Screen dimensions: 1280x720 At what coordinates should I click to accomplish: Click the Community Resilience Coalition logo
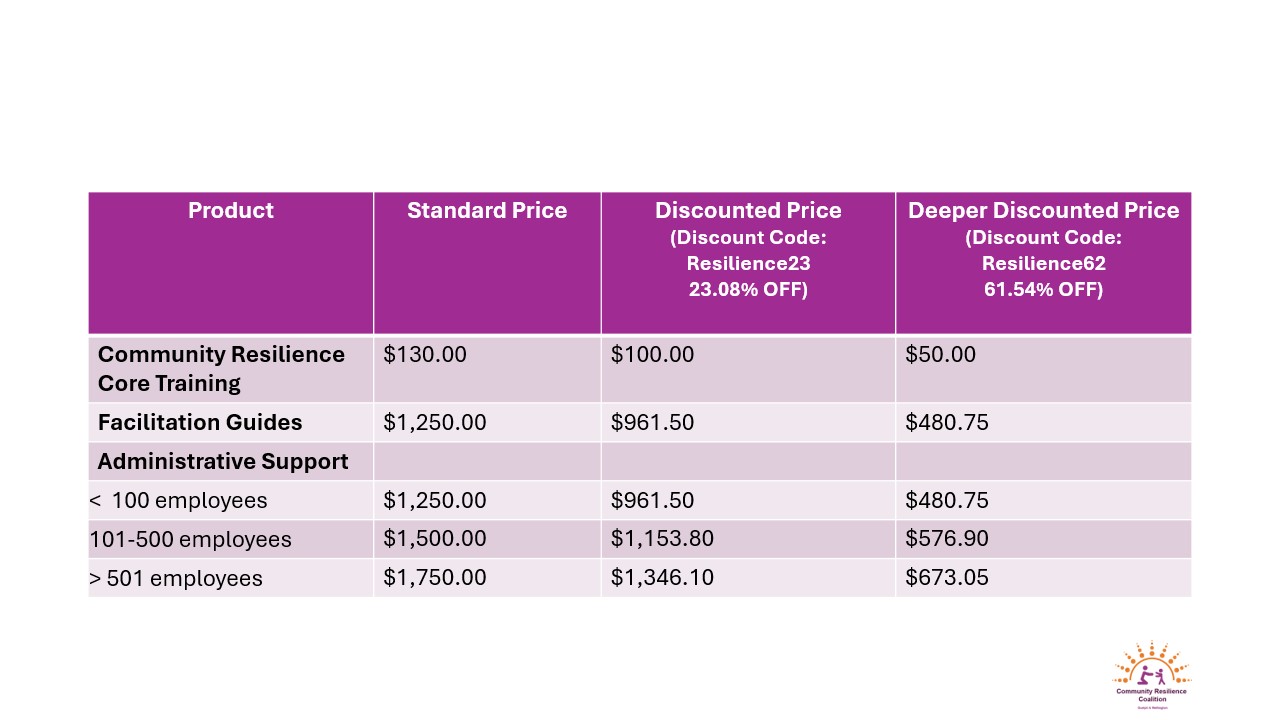[x=1151, y=675]
